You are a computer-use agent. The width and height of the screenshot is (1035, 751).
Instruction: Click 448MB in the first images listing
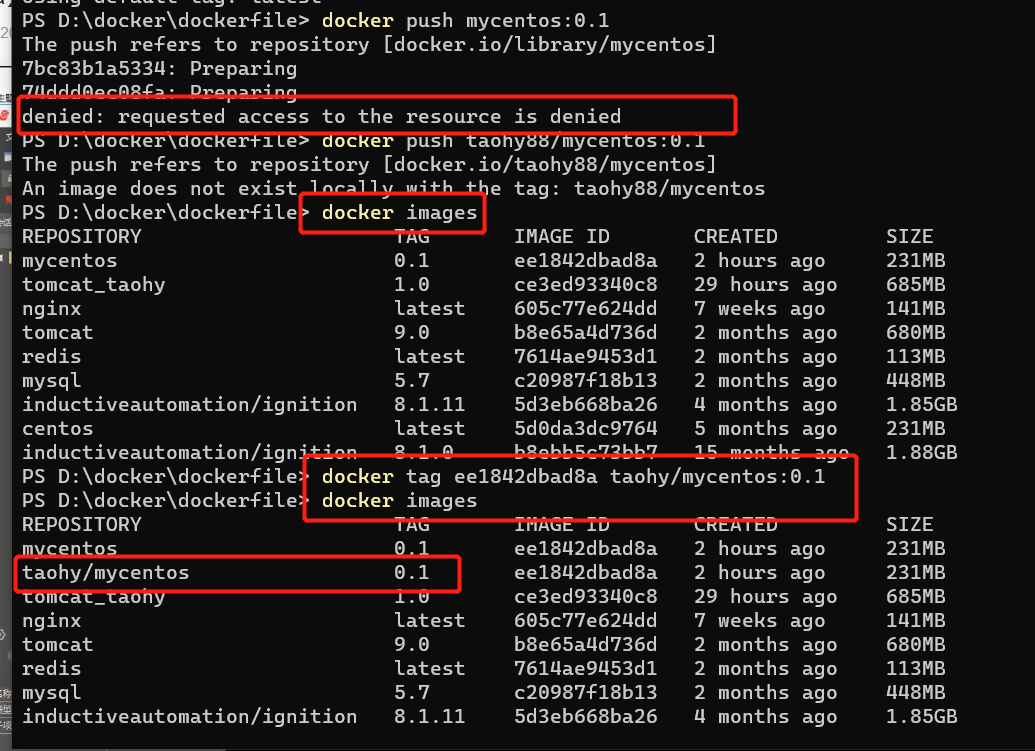click(916, 381)
